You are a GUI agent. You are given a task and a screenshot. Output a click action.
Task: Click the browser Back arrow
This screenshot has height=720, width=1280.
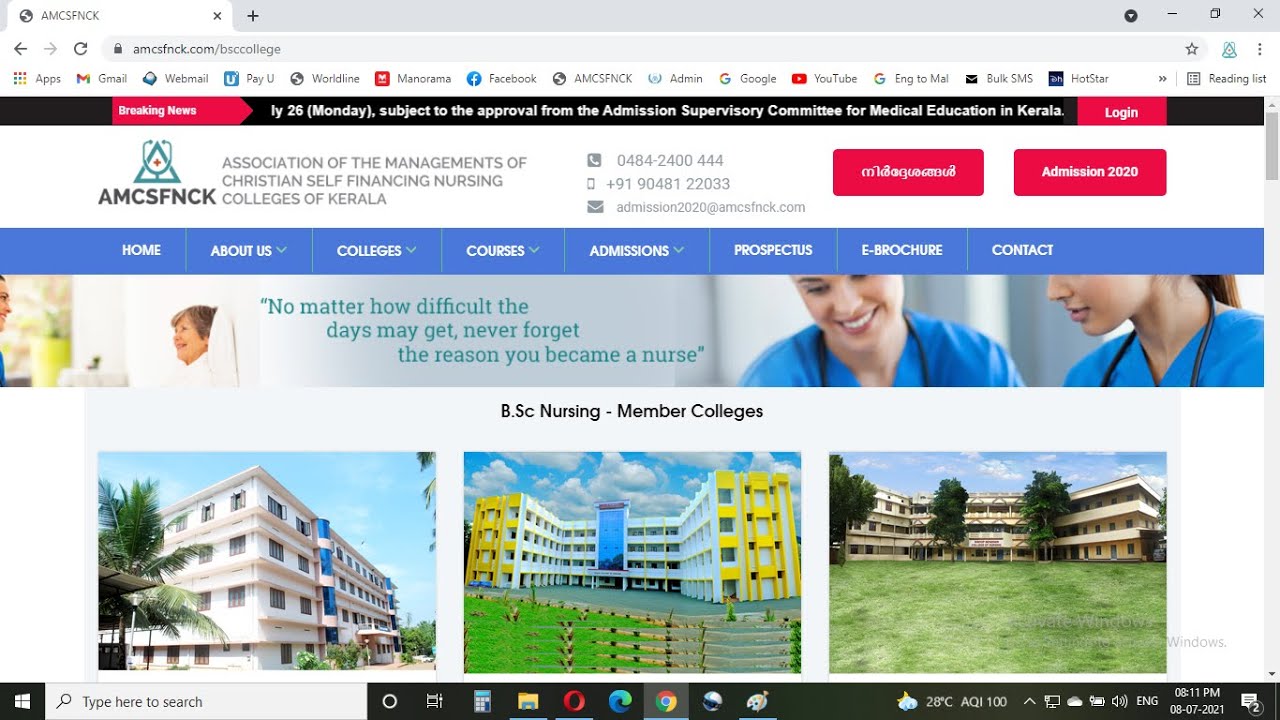(20, 48)
